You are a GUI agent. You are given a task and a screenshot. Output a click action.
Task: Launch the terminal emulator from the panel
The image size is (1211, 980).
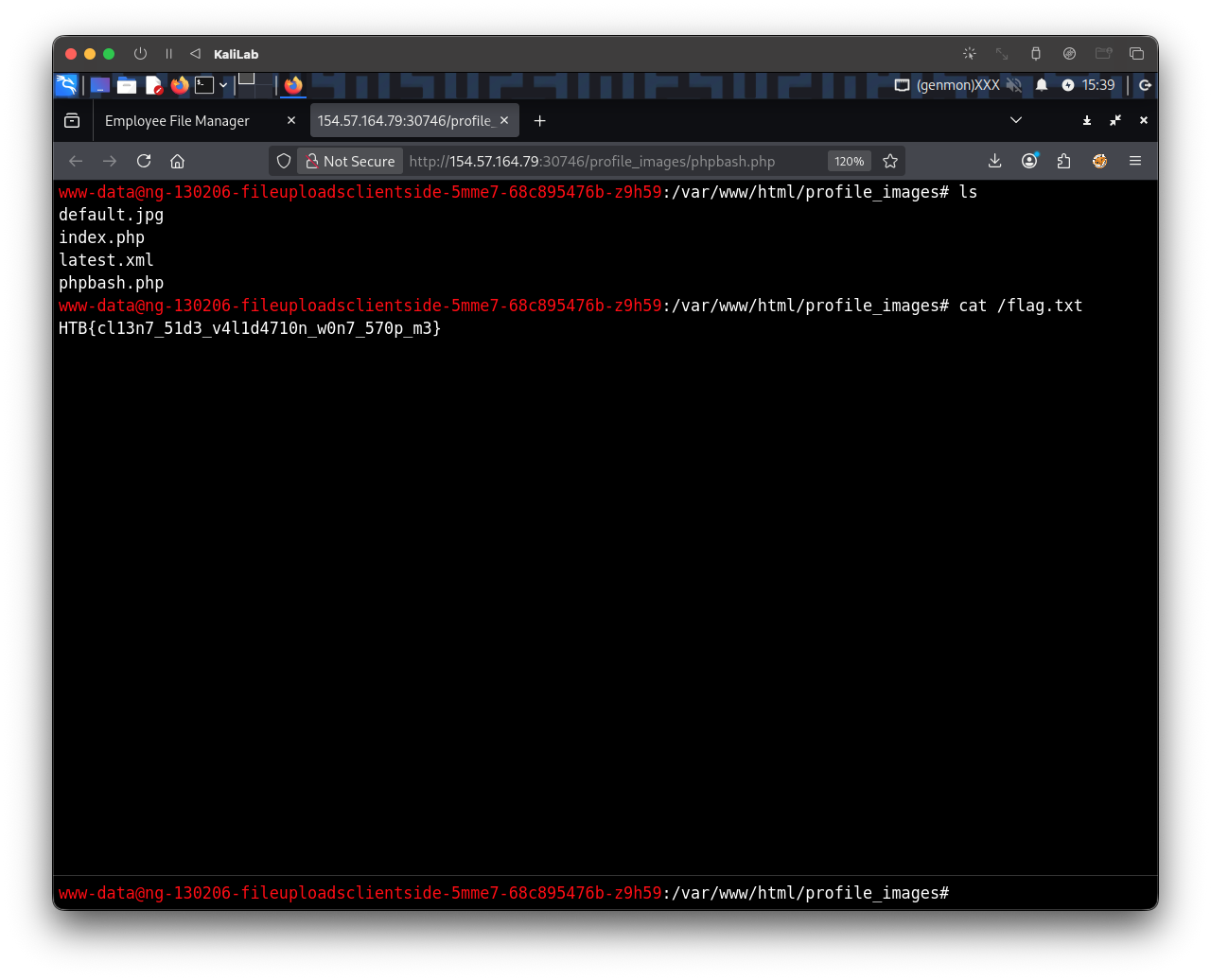(204, 85)
